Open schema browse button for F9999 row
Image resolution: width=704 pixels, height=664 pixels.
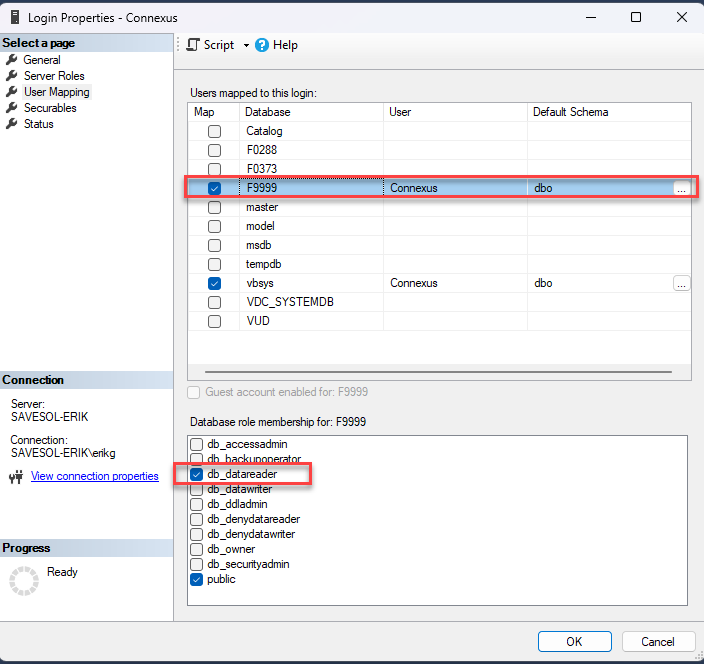(x=681, y=188)
